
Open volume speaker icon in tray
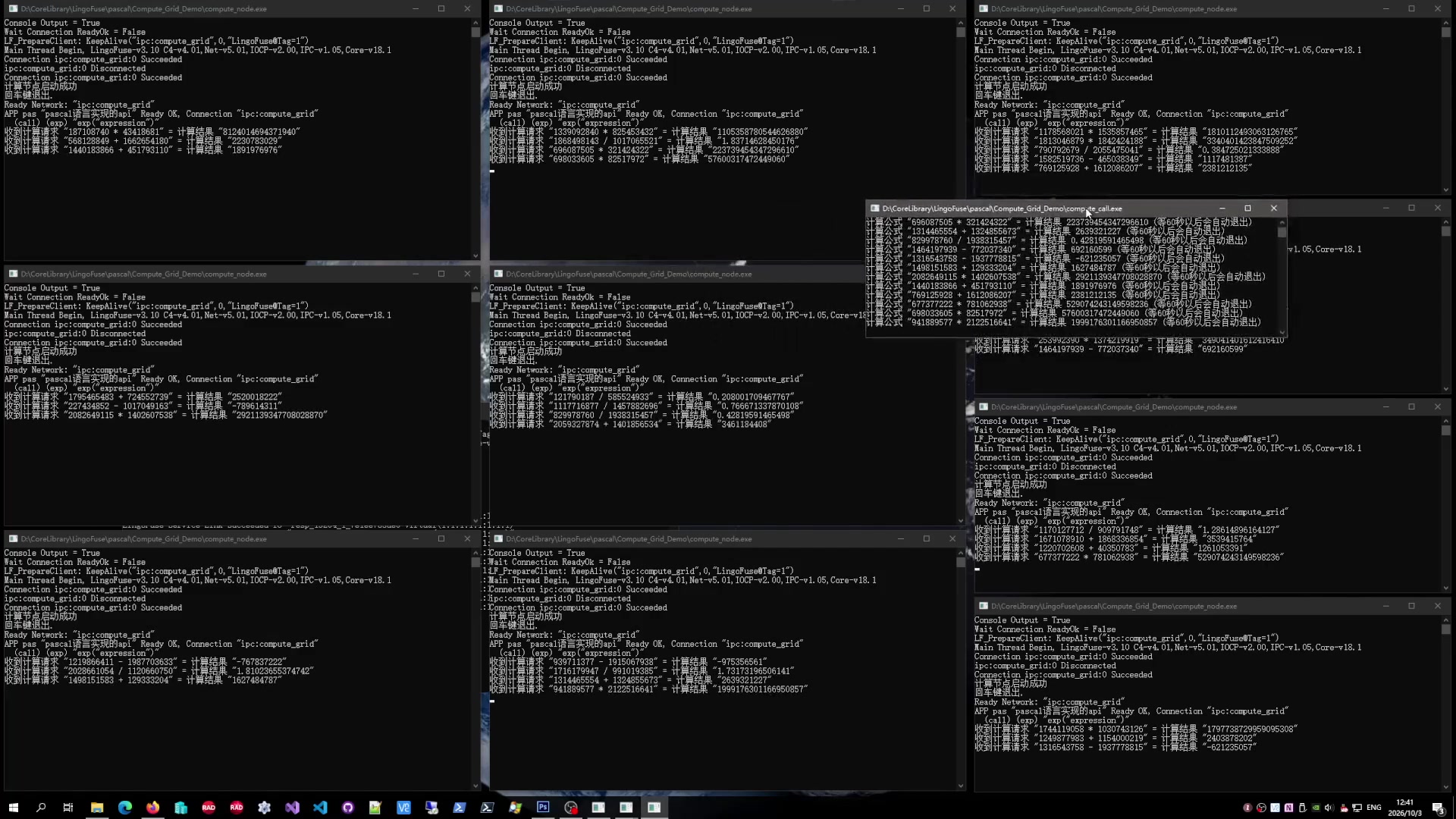pos(1329,808)
